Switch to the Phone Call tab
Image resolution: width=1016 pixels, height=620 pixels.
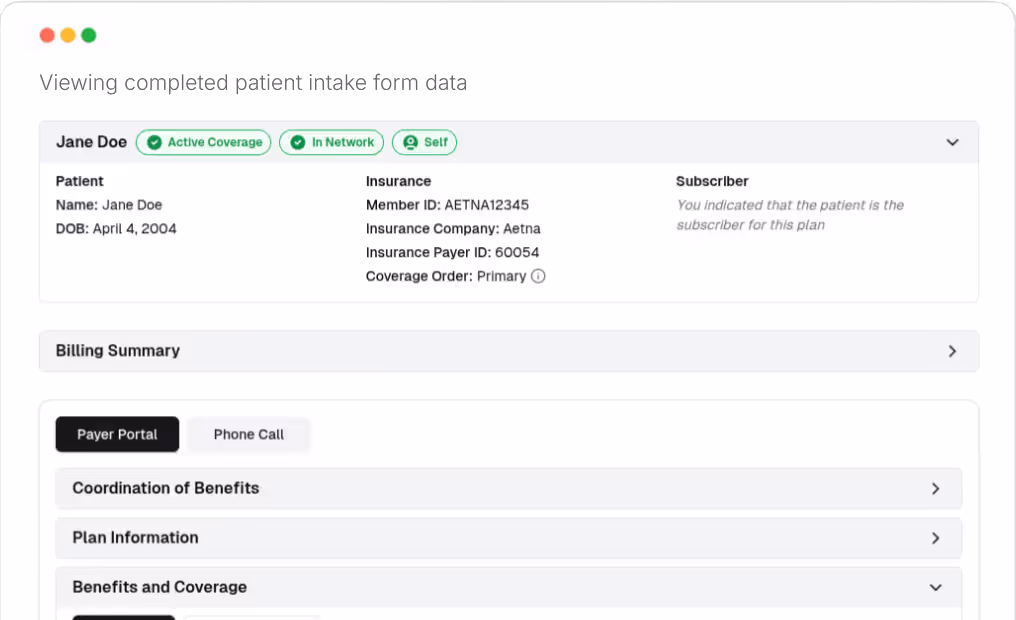(x=248, y=434)
